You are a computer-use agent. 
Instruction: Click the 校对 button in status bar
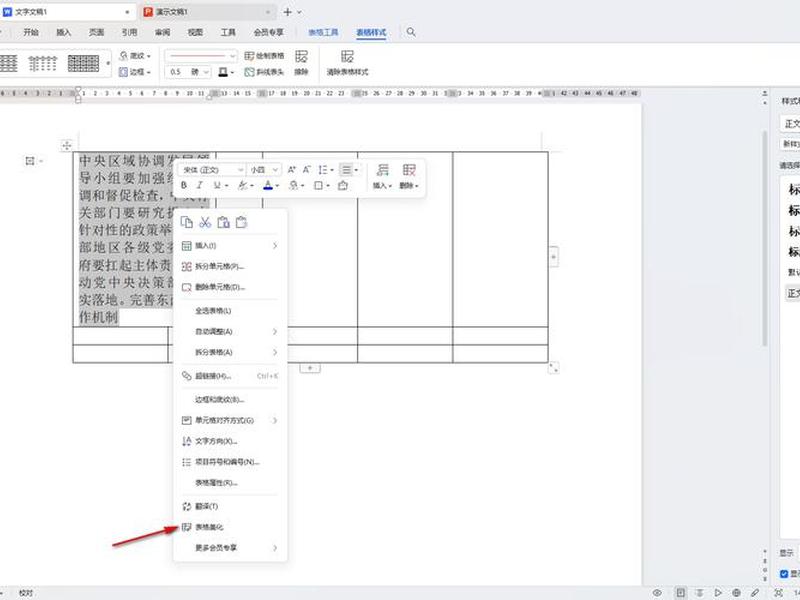tap(26, 593)
